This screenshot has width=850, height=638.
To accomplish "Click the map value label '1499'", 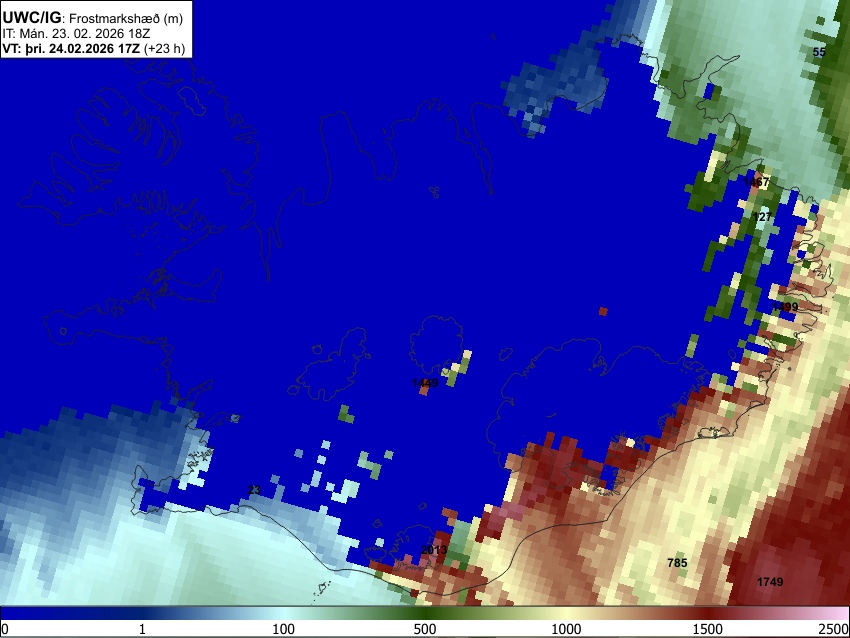I will [x=785, y=307].
